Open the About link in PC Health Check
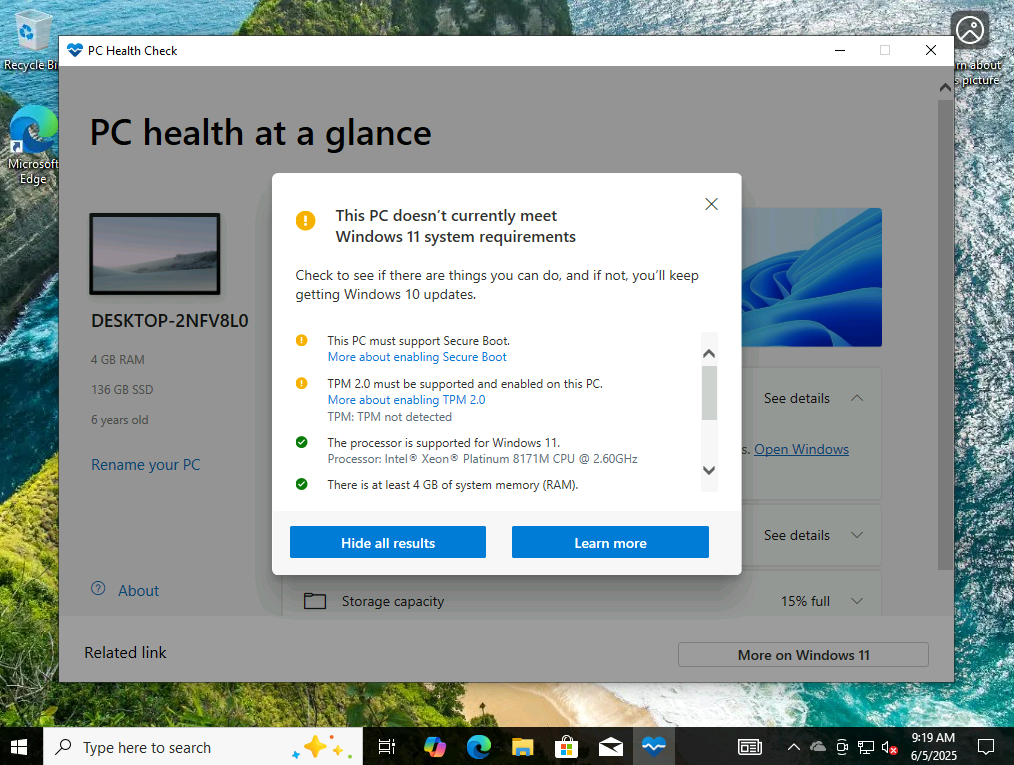 coord(138,590)
